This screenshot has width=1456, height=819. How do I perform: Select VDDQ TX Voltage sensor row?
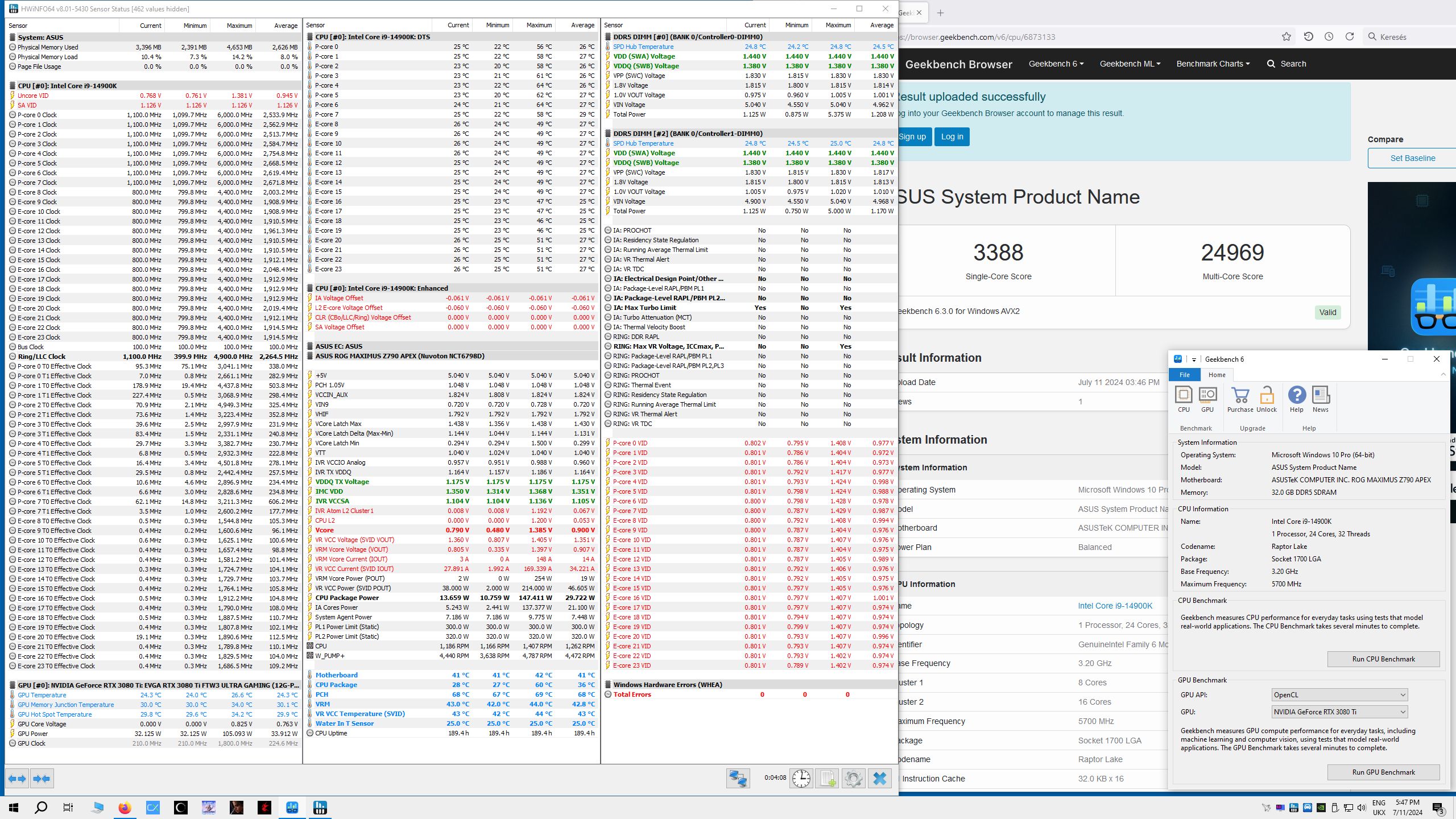tap(452, 482)
